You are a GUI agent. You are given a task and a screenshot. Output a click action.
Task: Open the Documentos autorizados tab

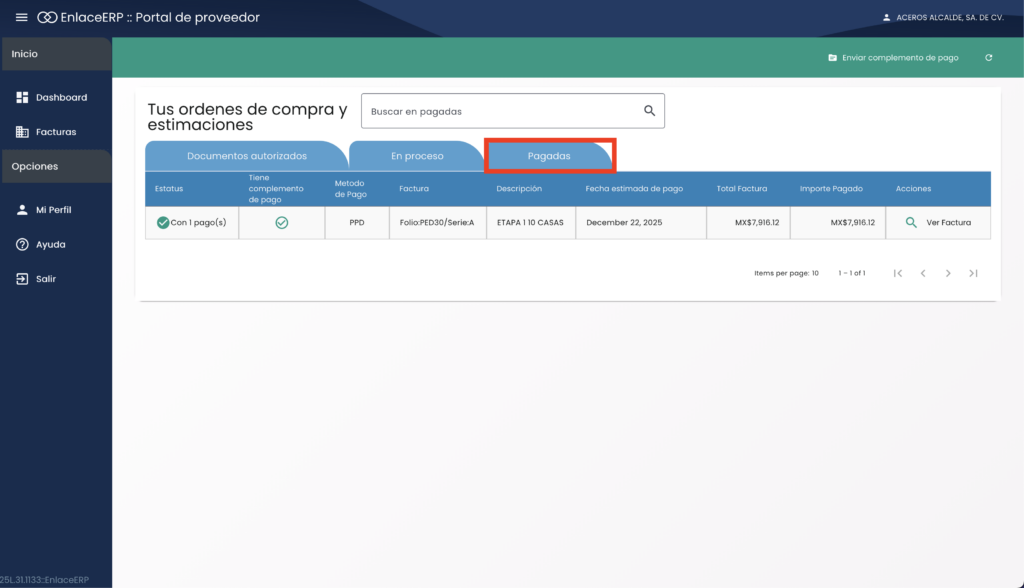tap(246, 156)
